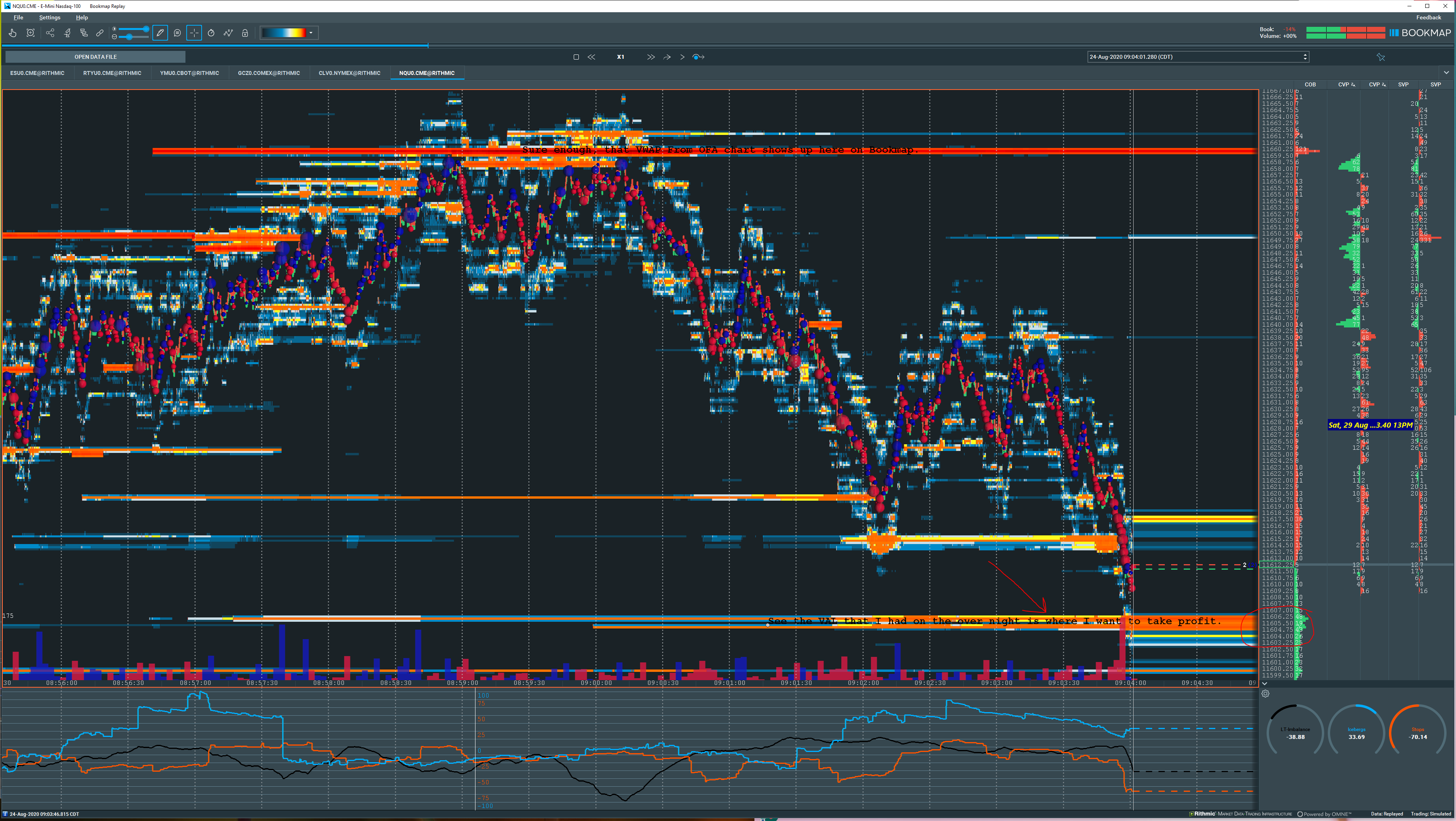Open the Help menu
The height and width of the screenshot is (821, 1456).
82,17
